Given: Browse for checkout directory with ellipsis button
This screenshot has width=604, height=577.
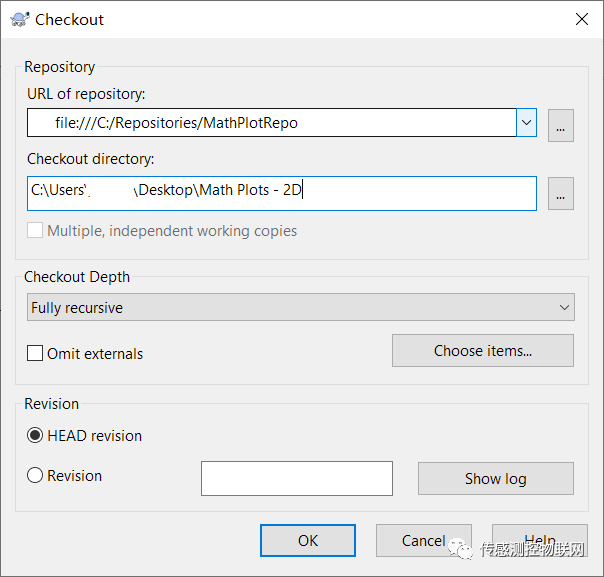Looking at the screenshot, I should pyautogui.click(x=560, y=194).
